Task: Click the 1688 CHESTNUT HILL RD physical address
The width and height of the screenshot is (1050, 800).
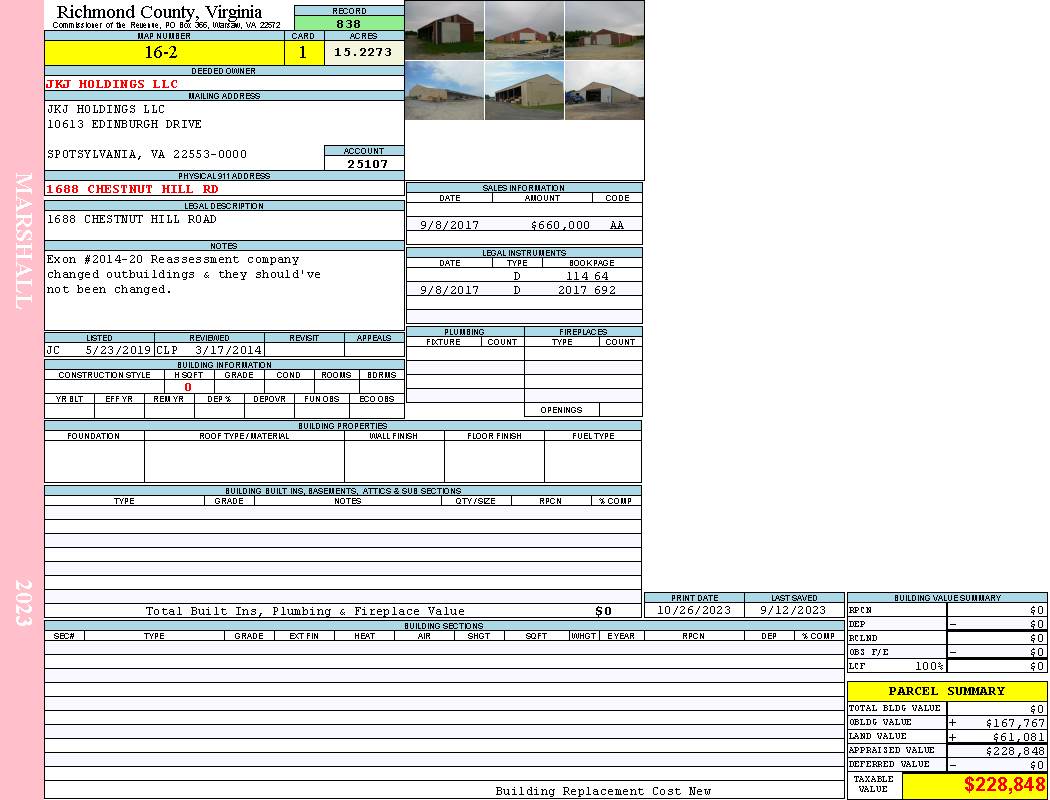Action: [x=132, y=189]
